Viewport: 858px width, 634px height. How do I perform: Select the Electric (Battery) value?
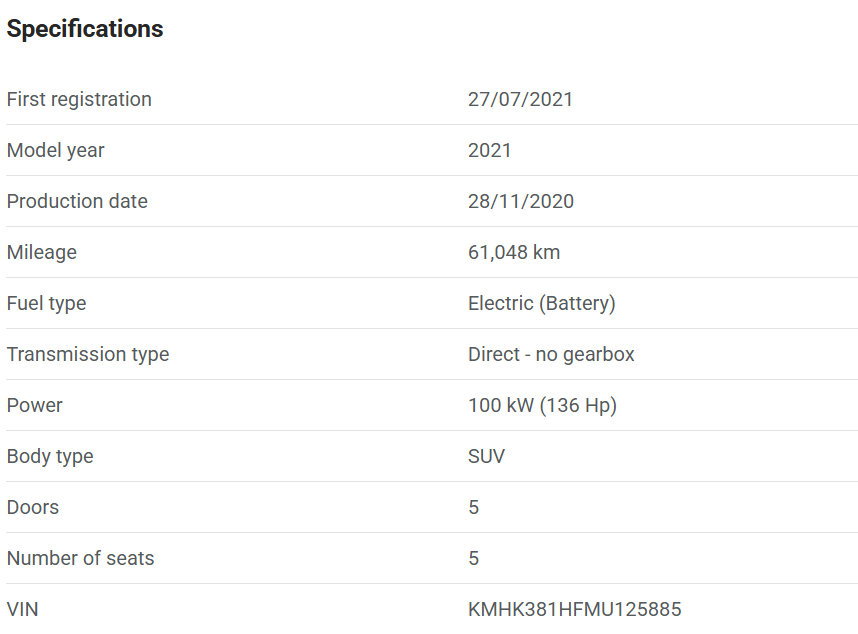[x=542, y=303]
